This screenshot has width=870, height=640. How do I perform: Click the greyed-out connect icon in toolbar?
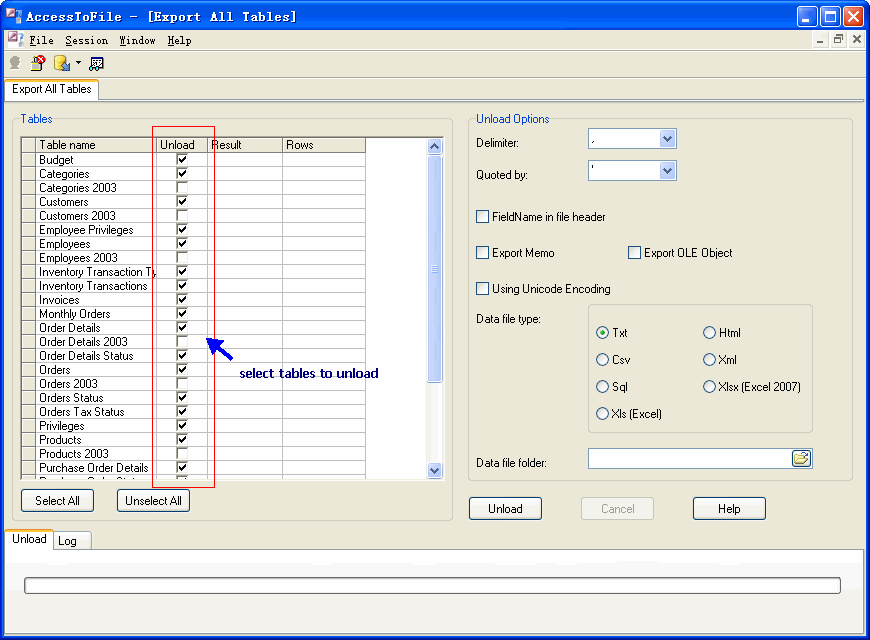click(x=15, y=63)
